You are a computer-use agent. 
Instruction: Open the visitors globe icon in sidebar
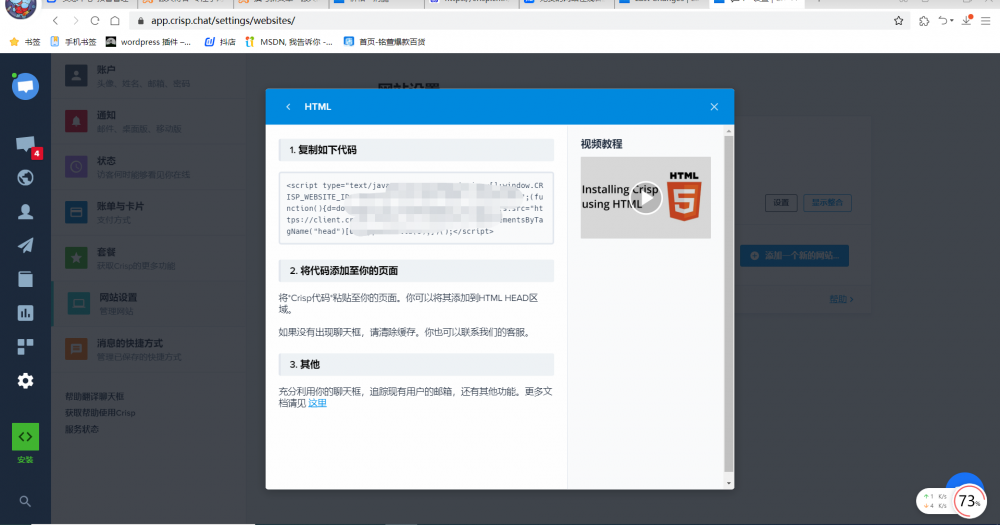(26, 177)
